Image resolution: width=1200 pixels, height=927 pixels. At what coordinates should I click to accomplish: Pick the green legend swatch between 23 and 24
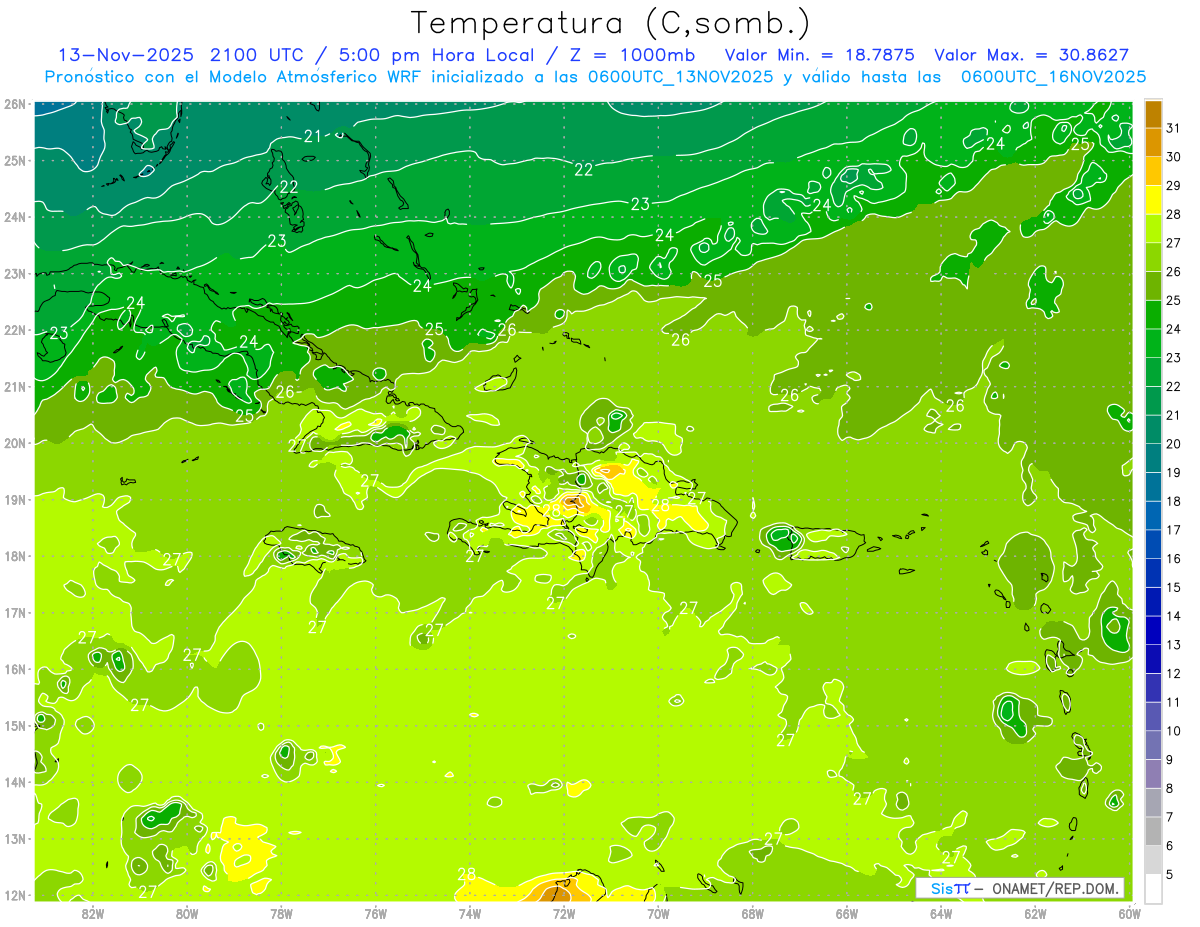tap(1153, 344)
